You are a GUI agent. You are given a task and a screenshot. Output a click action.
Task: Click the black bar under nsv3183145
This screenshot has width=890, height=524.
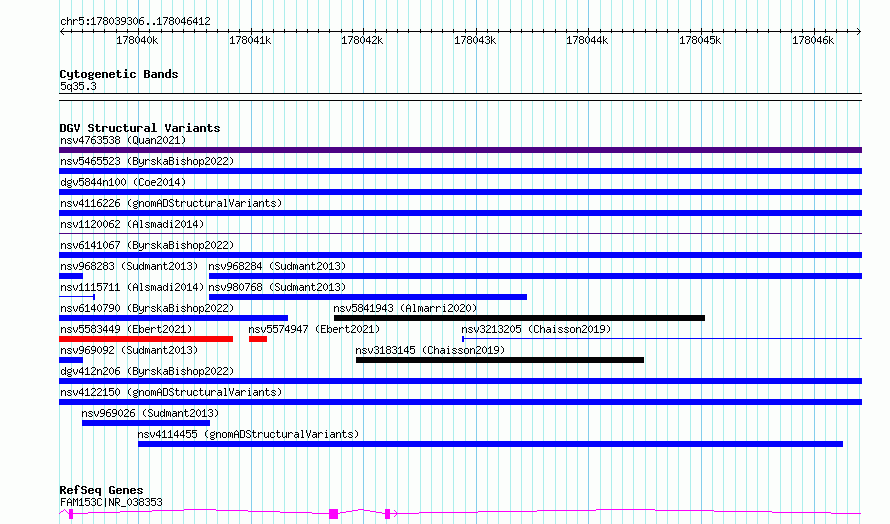(500, 360)
